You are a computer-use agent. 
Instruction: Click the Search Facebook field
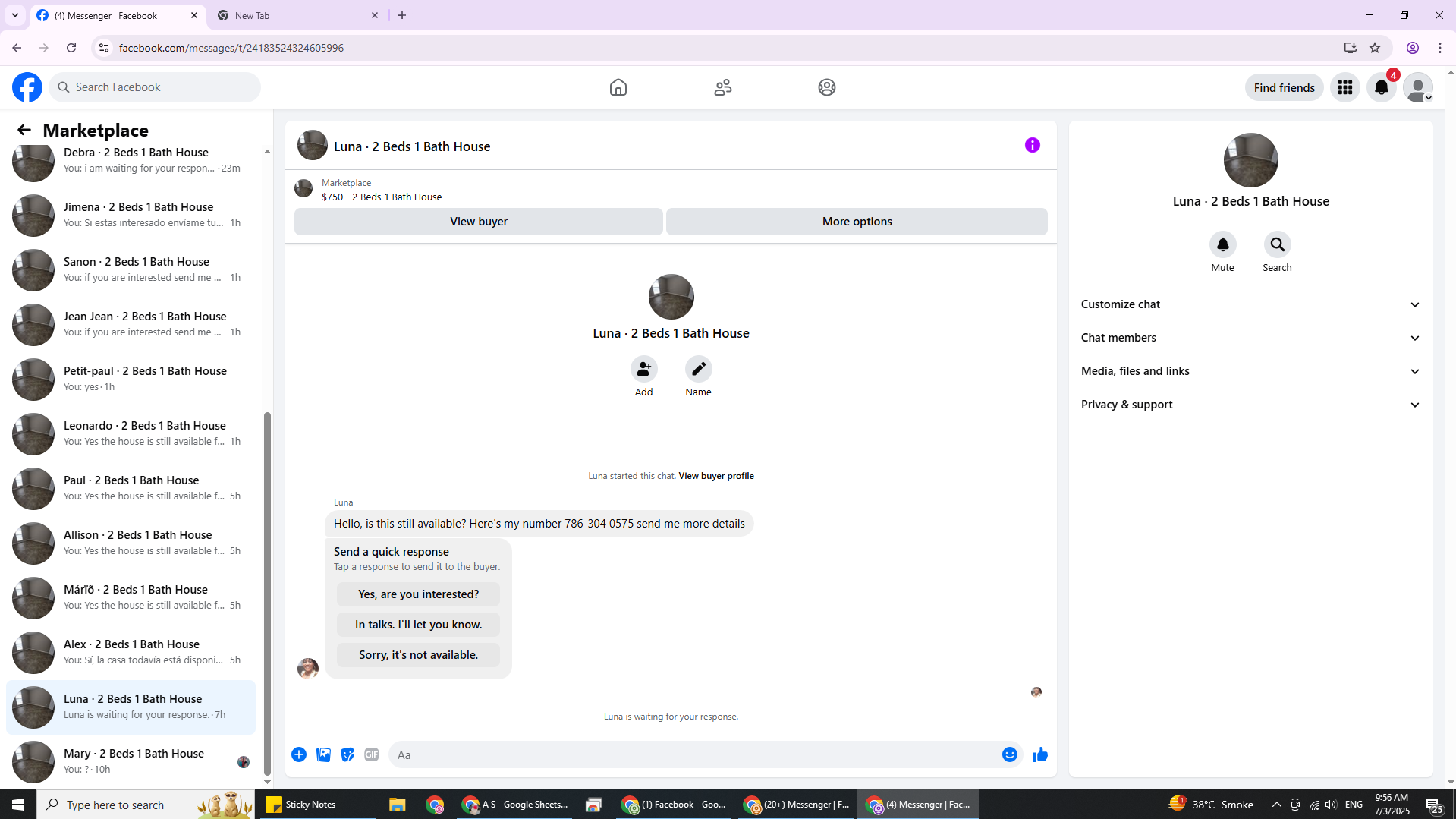point(156,87)
